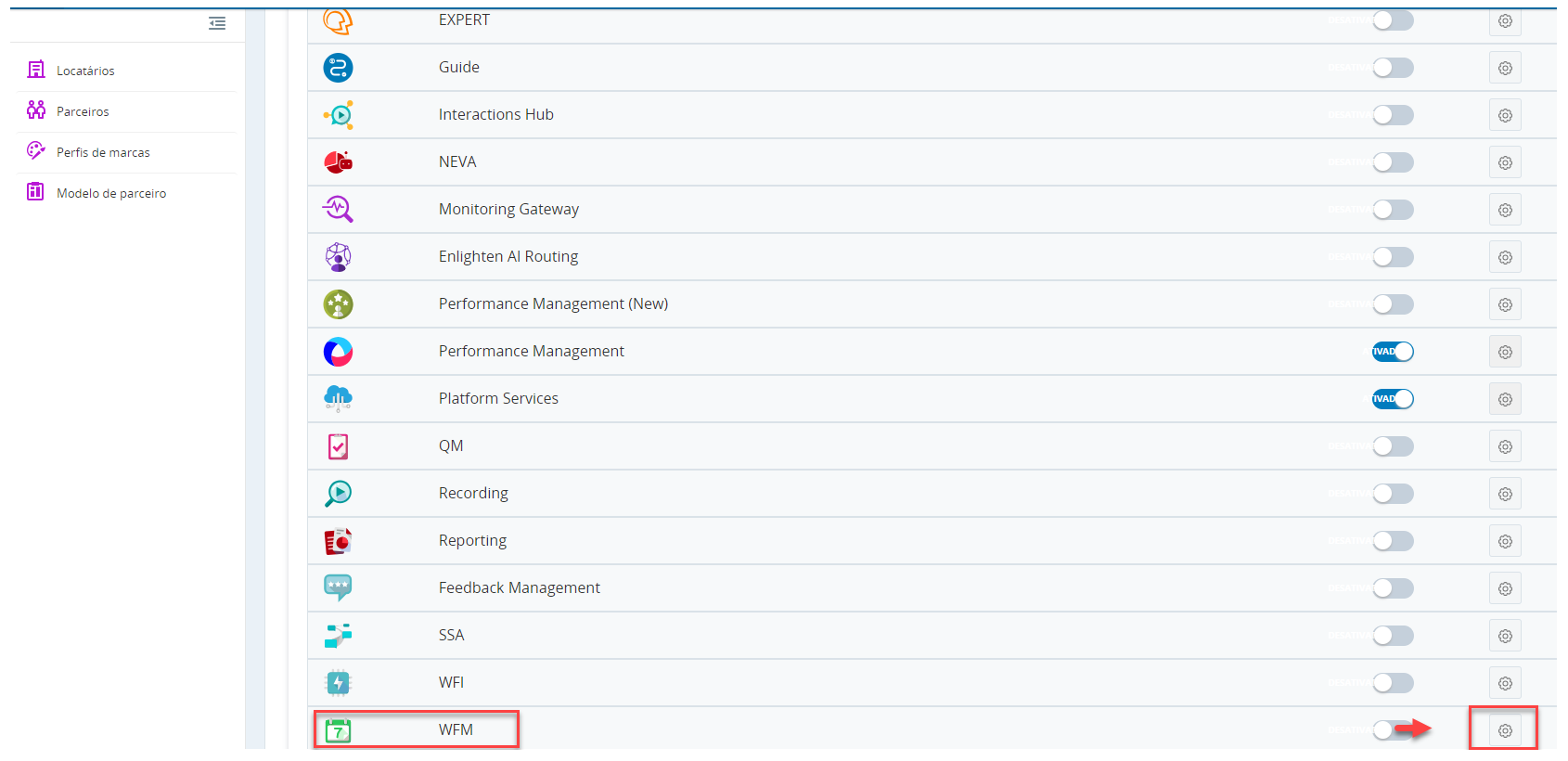Turn on the NEVA toggle

[x=1393, y=162]
